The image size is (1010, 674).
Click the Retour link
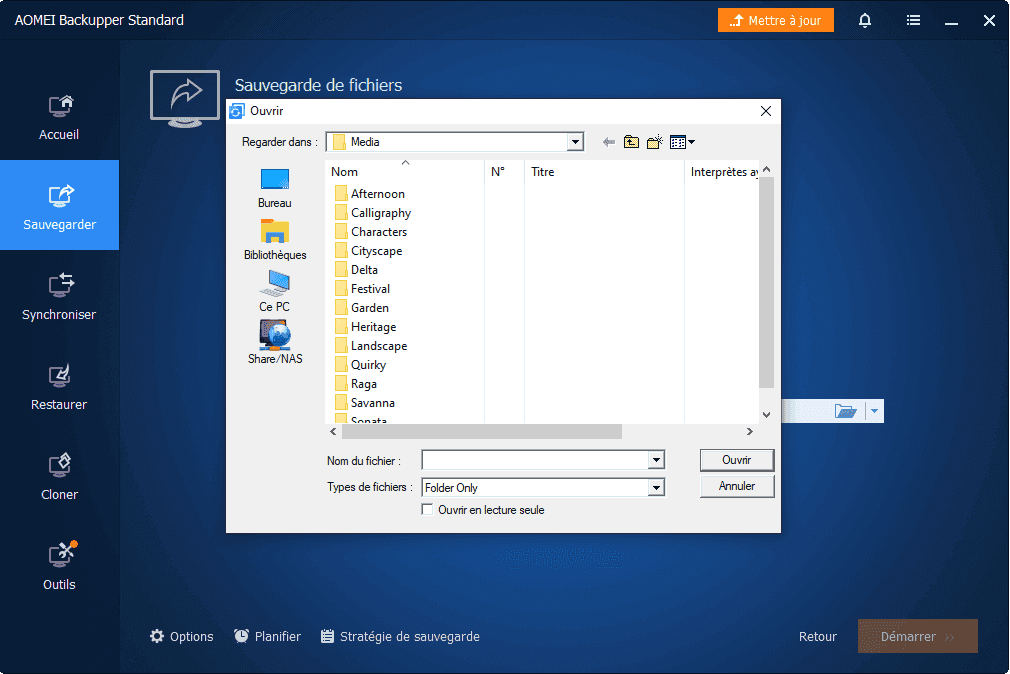click(x=817, y=637)
